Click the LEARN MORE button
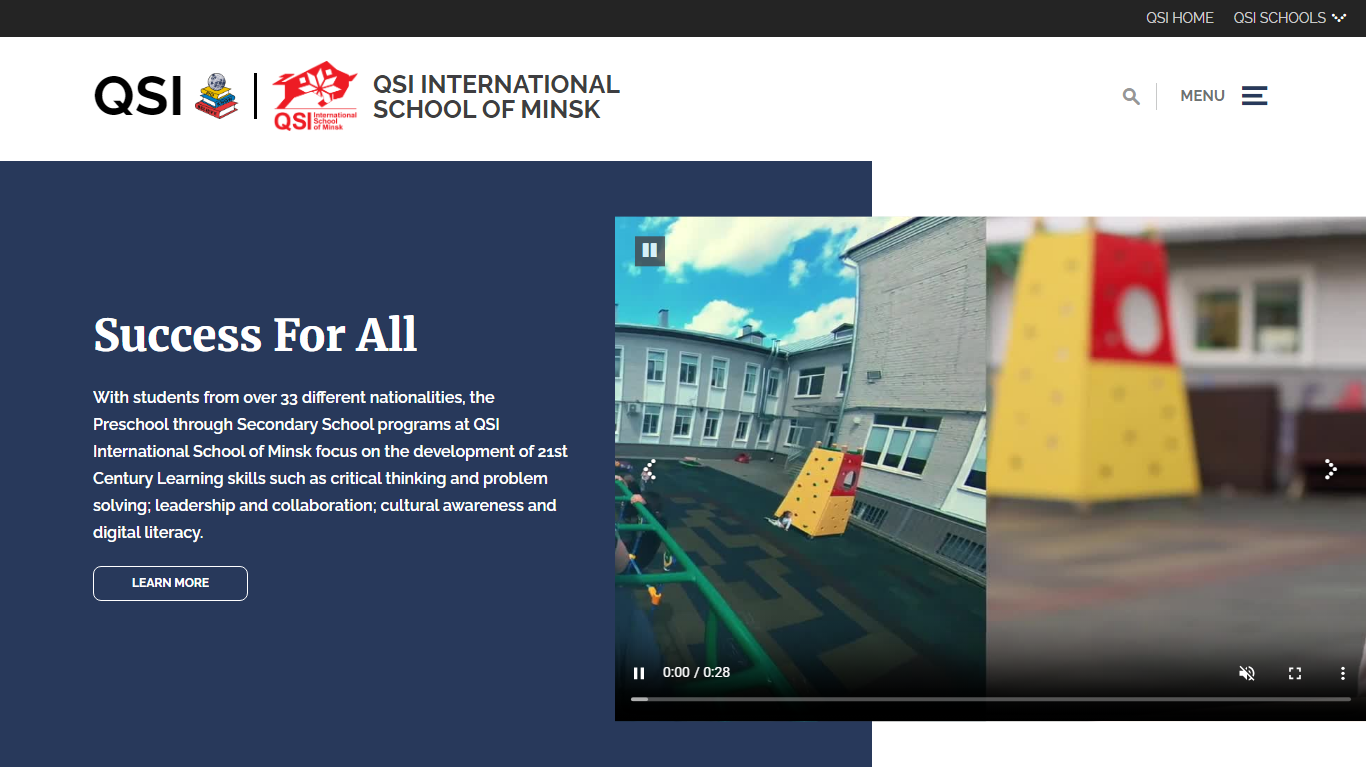1366x768 pixels. (170, 583)
